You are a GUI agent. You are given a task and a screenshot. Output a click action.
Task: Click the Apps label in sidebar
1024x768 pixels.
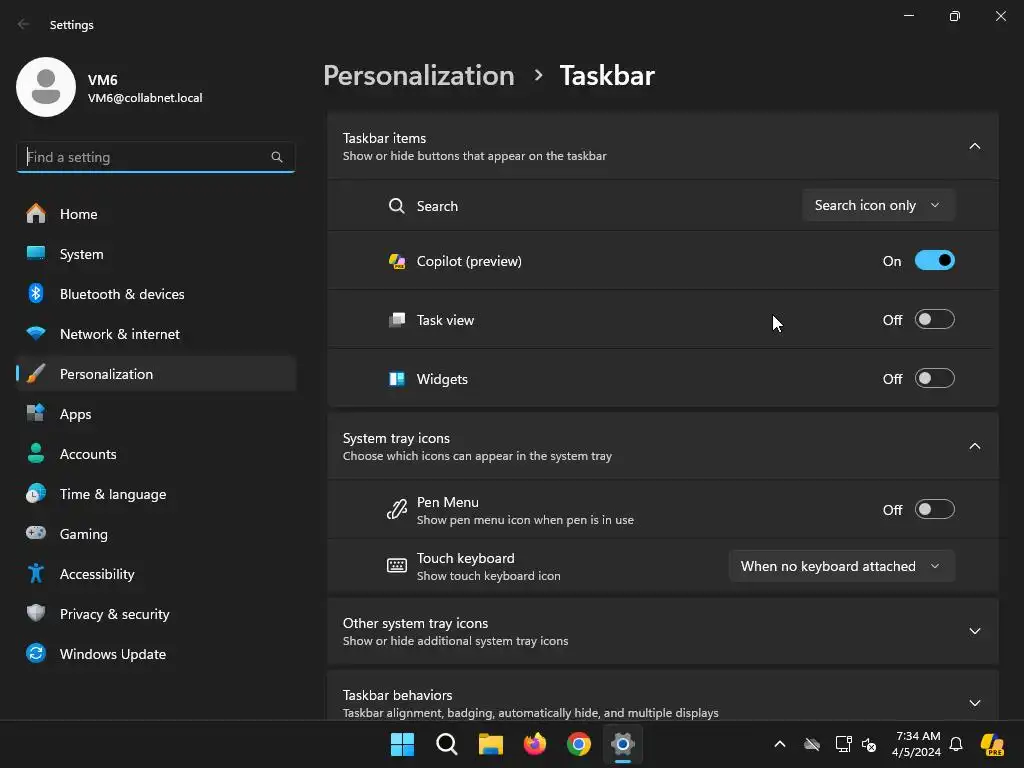click(x=76, y=414)
